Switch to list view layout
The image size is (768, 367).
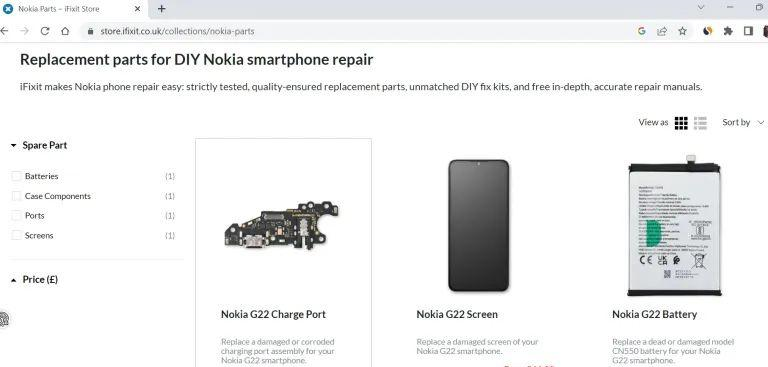point(700,123)
